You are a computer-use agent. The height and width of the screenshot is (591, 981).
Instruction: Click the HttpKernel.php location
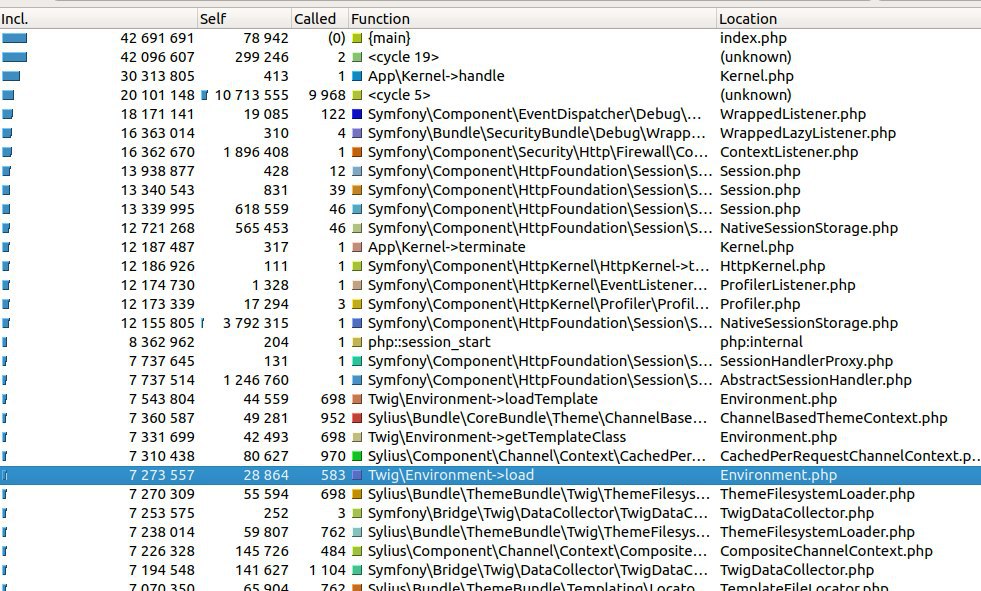pos(773,266)
